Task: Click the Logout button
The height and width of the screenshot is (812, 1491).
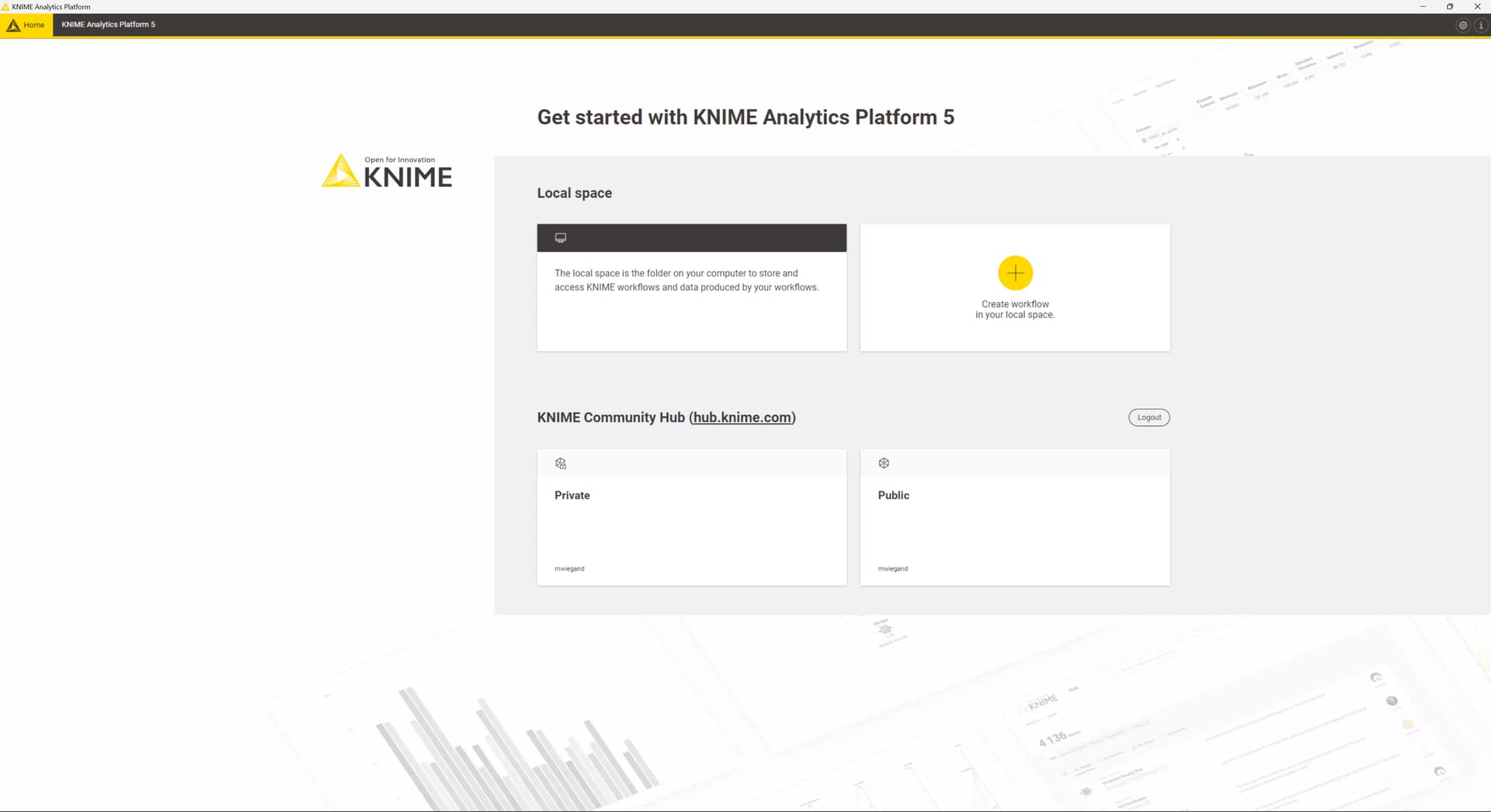Action: coord(1149,418)
